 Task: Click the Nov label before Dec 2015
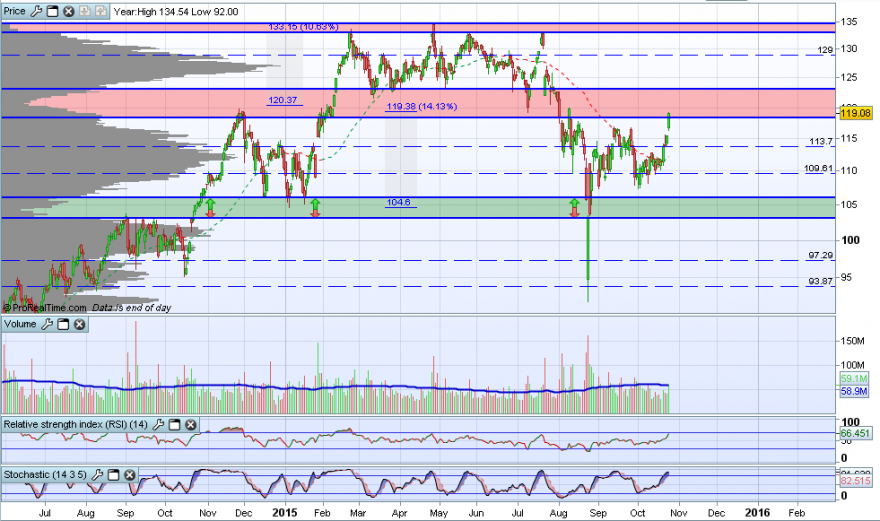pos(679,513)
